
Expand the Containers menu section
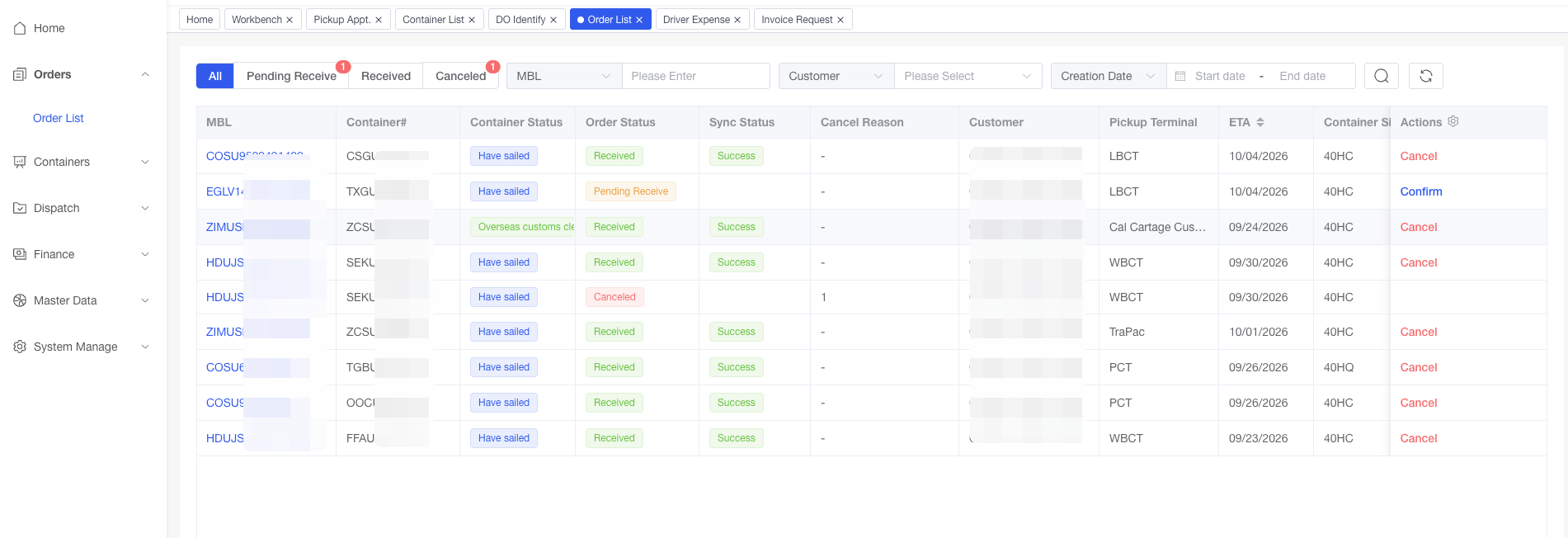click(x=145, y=162)
